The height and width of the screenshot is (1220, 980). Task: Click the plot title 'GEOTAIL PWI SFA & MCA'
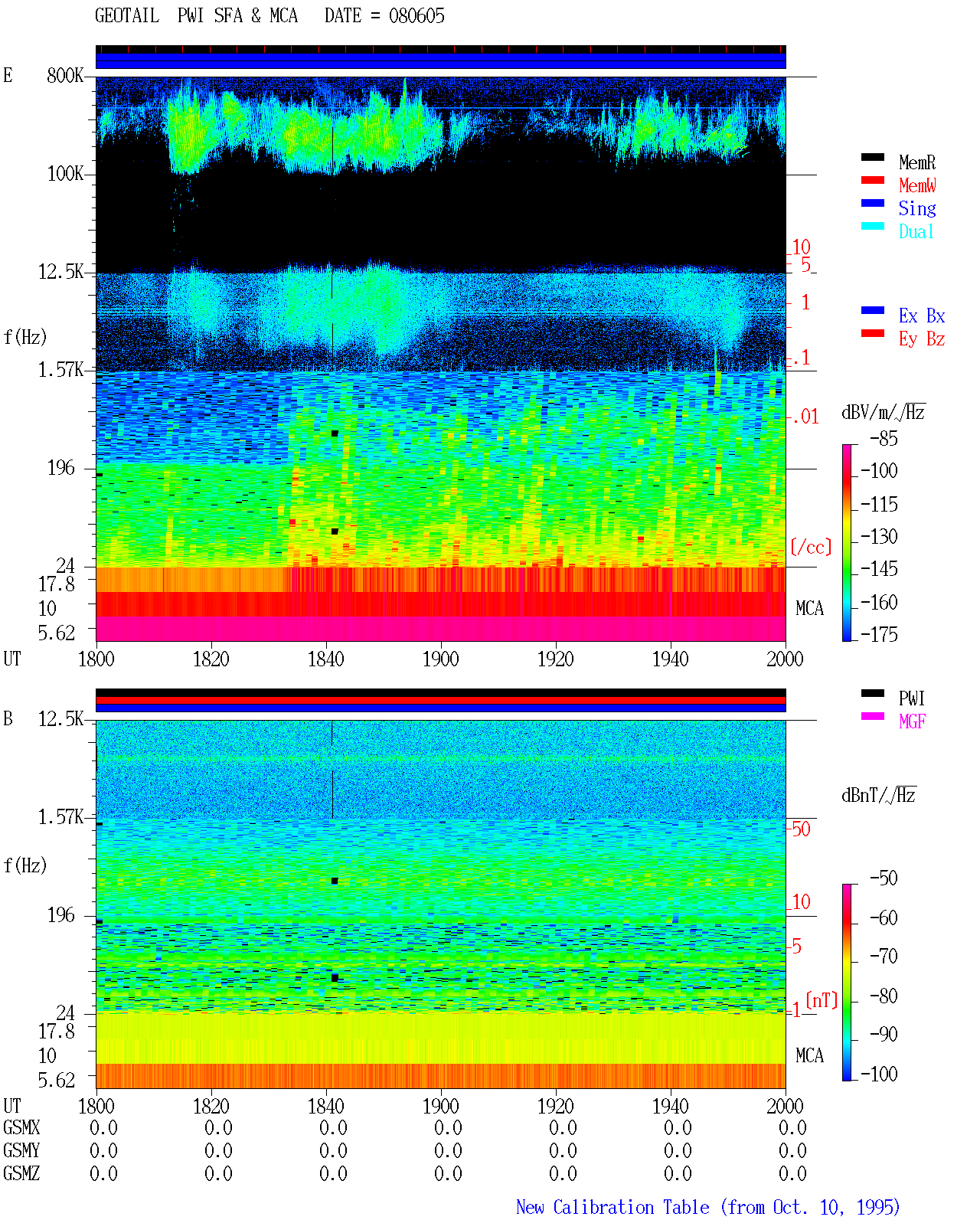[x=196, y=16]
